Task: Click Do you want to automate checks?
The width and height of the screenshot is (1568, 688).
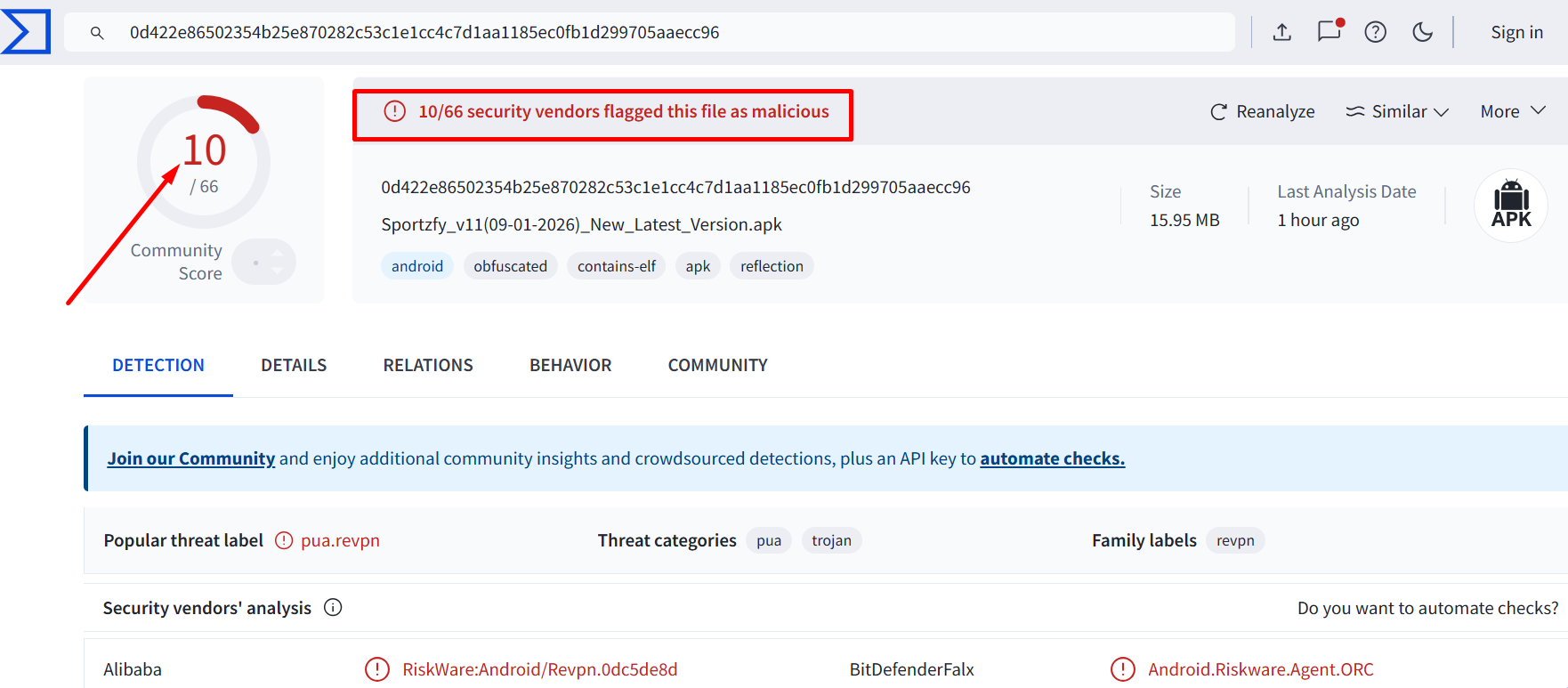Action: pos(1427,608)
